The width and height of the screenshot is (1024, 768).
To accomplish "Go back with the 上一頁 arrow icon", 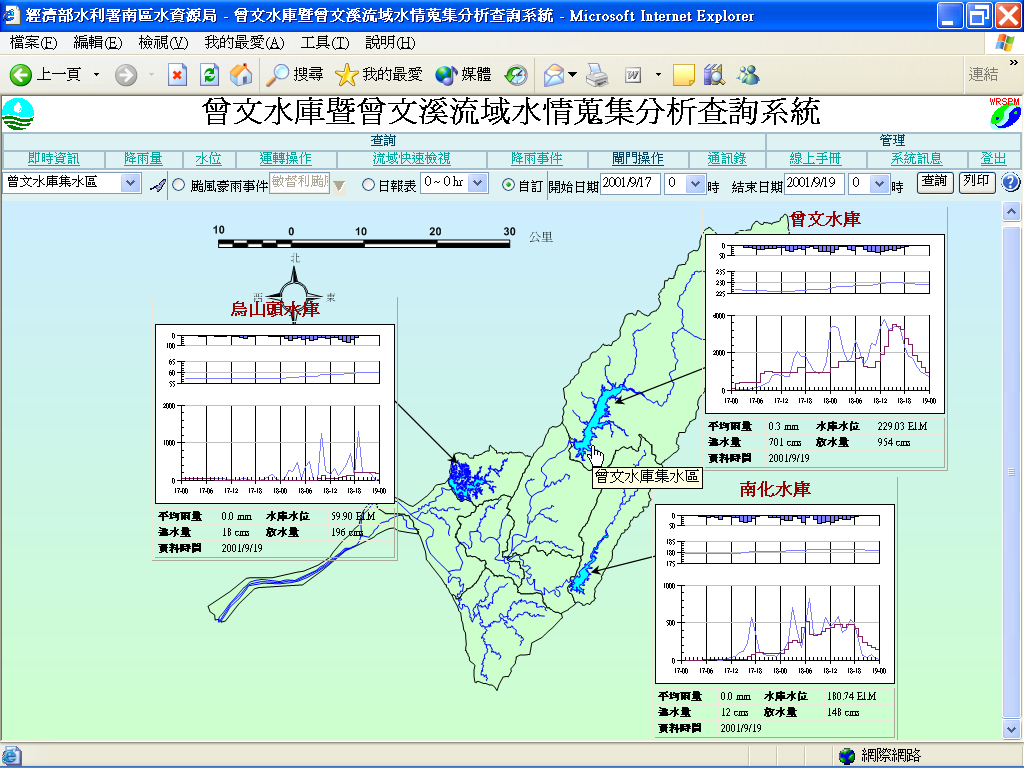I will tap(21, 75).
